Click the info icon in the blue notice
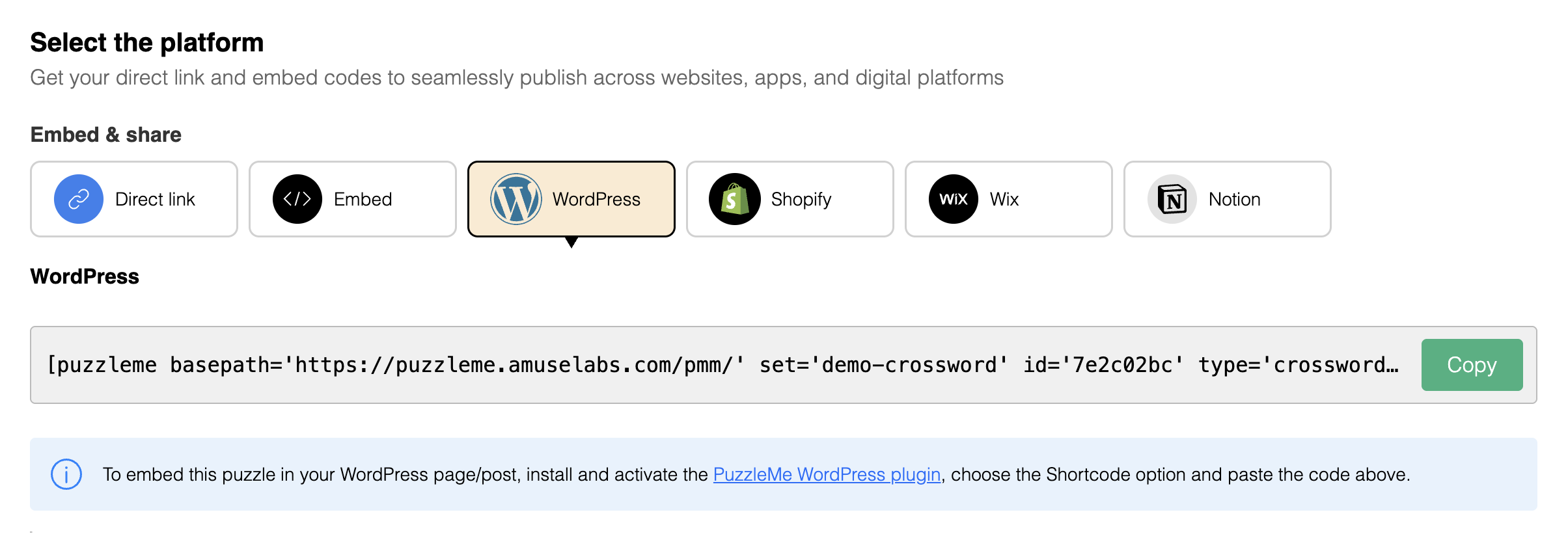The height and width of the screenshot is (549, 1568). point(66,474)
